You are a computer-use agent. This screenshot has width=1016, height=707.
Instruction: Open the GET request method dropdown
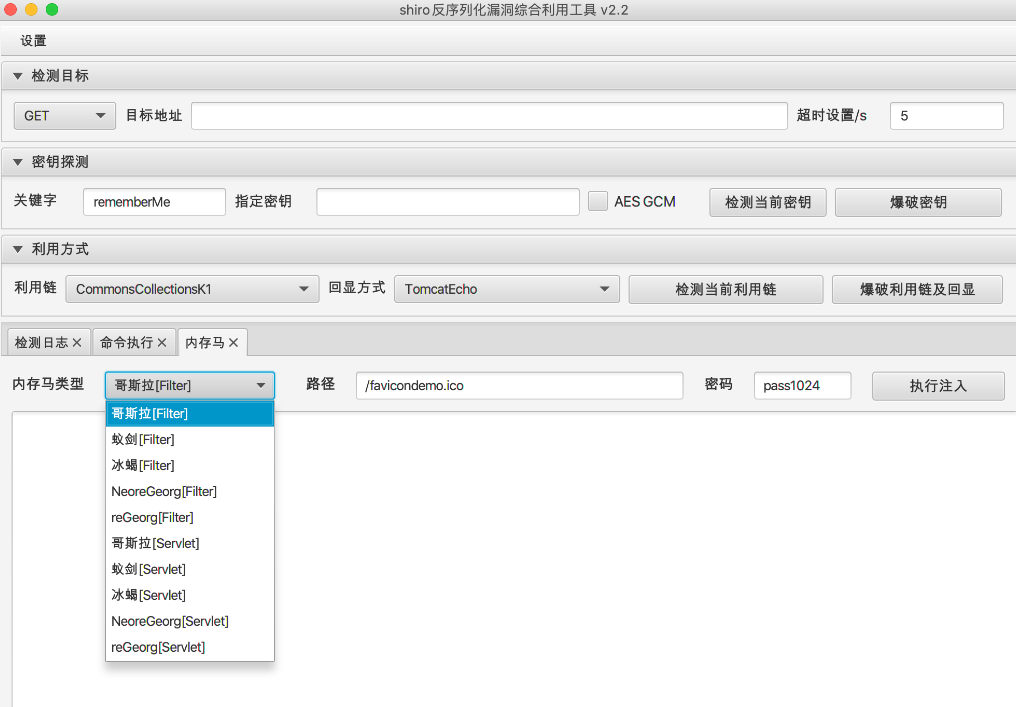click(x=65, y=116)
